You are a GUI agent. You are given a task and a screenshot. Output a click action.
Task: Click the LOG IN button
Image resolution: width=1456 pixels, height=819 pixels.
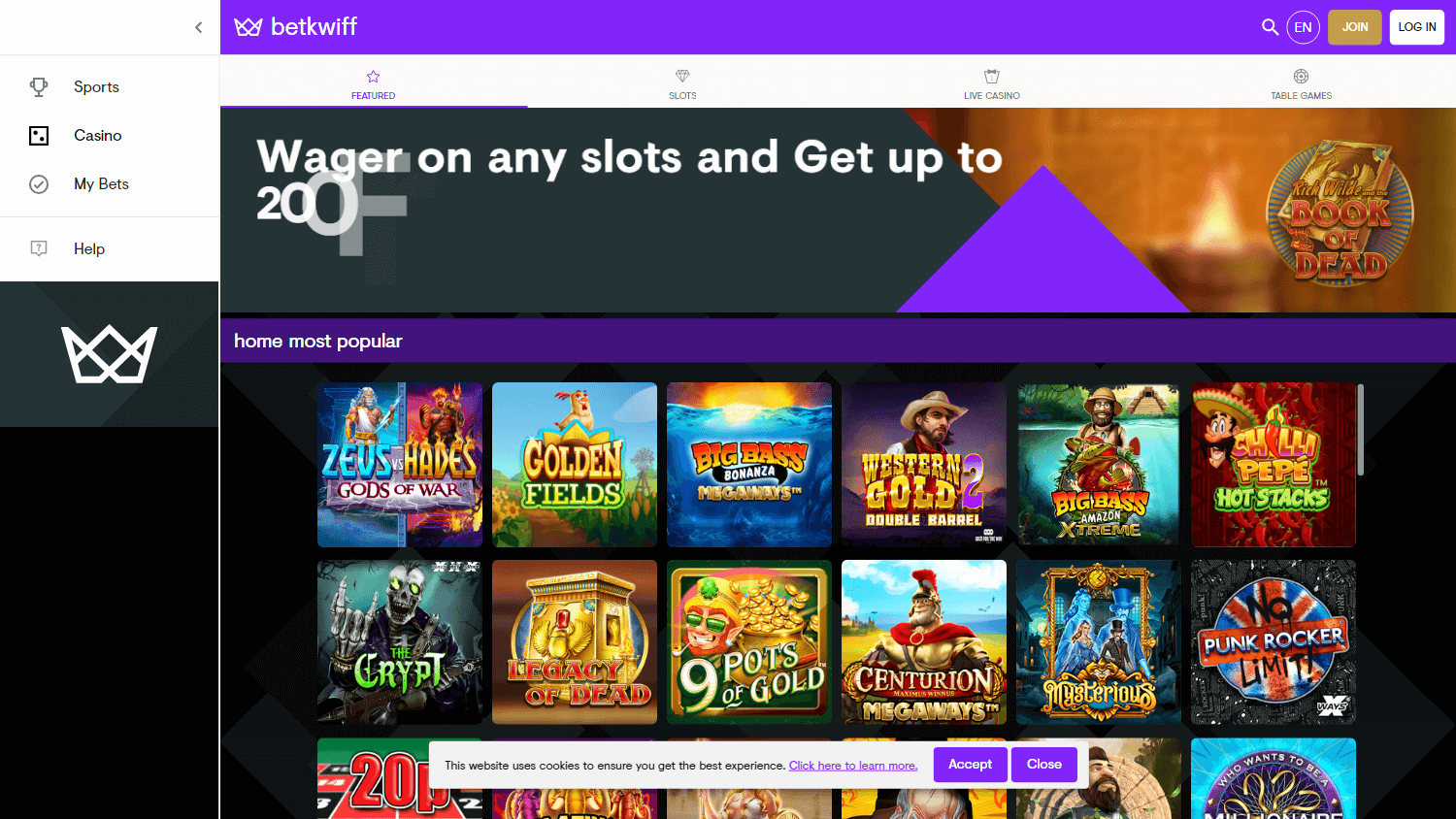1417,27
